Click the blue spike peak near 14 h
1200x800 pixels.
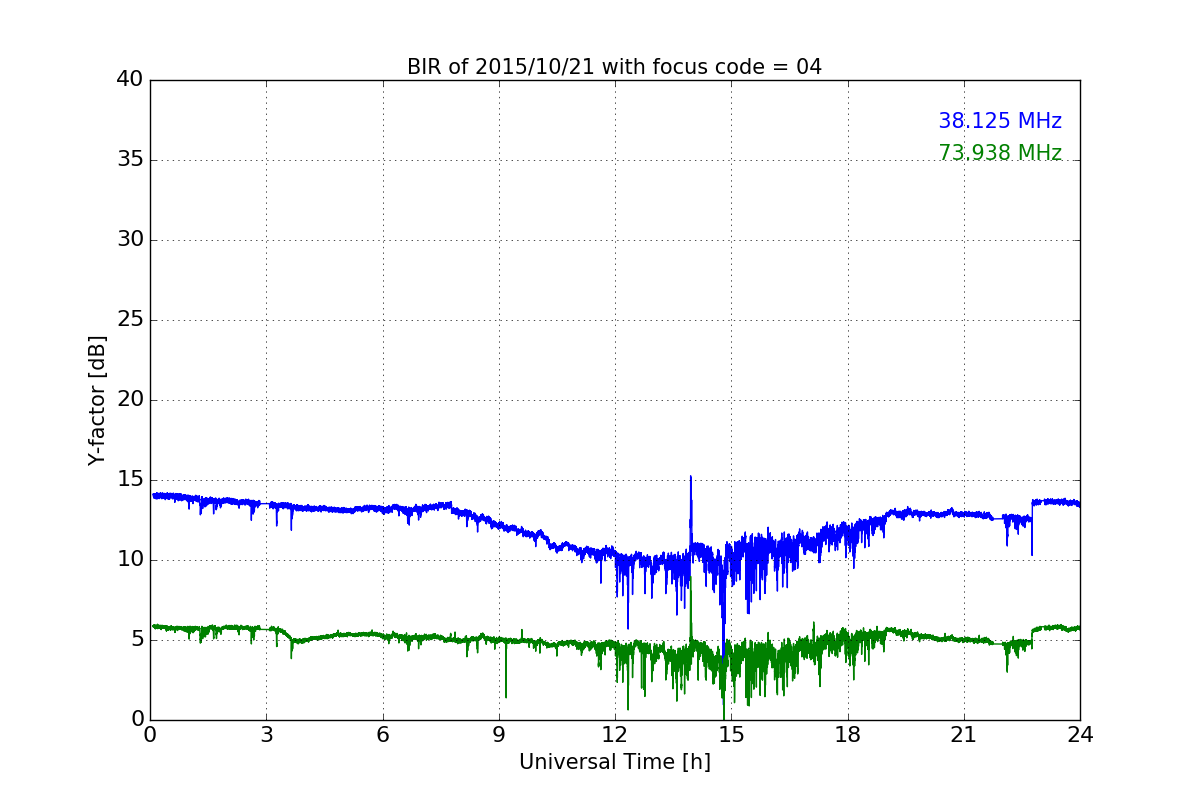click(691, 477)
